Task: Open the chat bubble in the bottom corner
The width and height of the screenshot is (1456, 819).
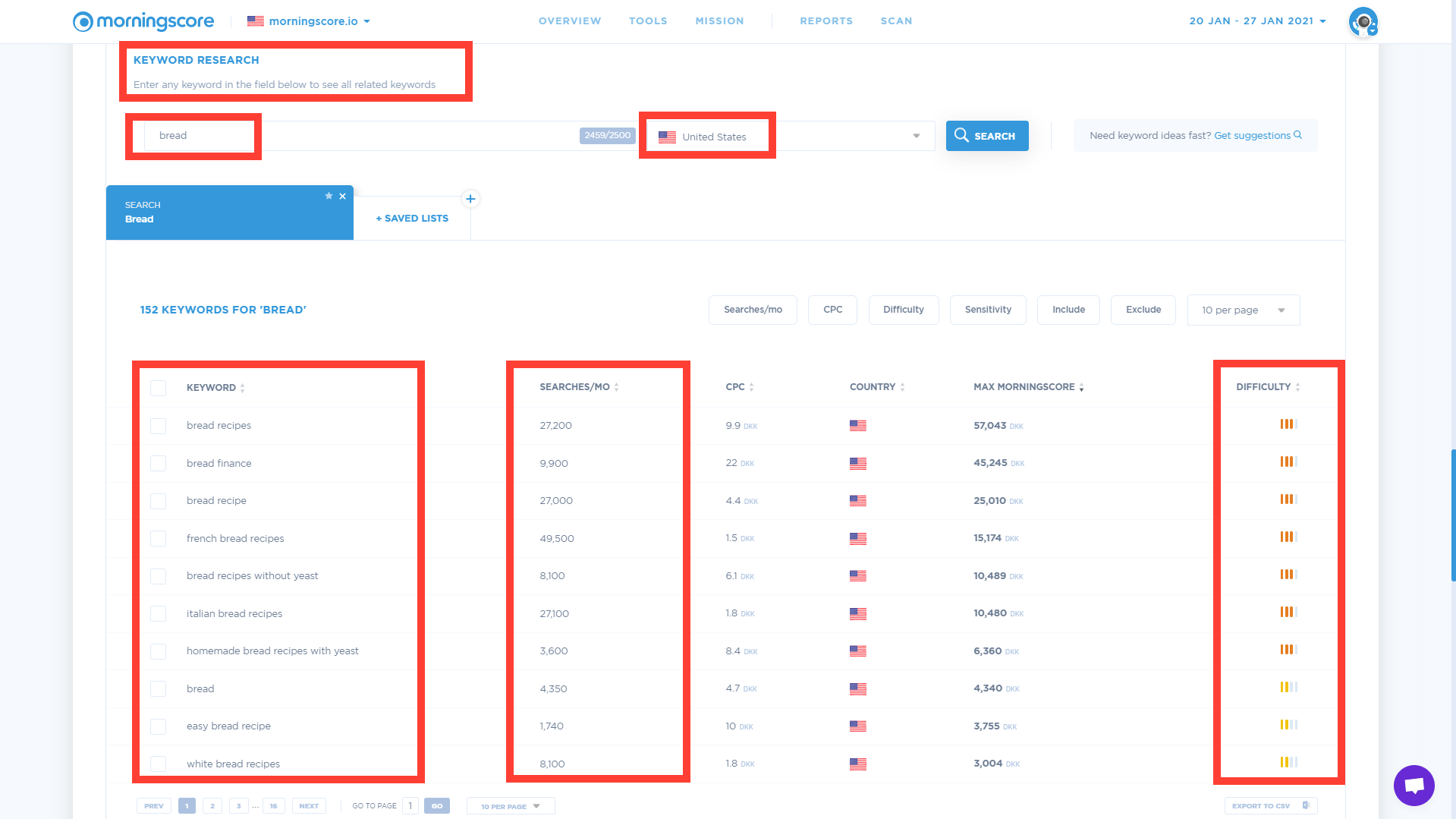Action: (1414, 785)
